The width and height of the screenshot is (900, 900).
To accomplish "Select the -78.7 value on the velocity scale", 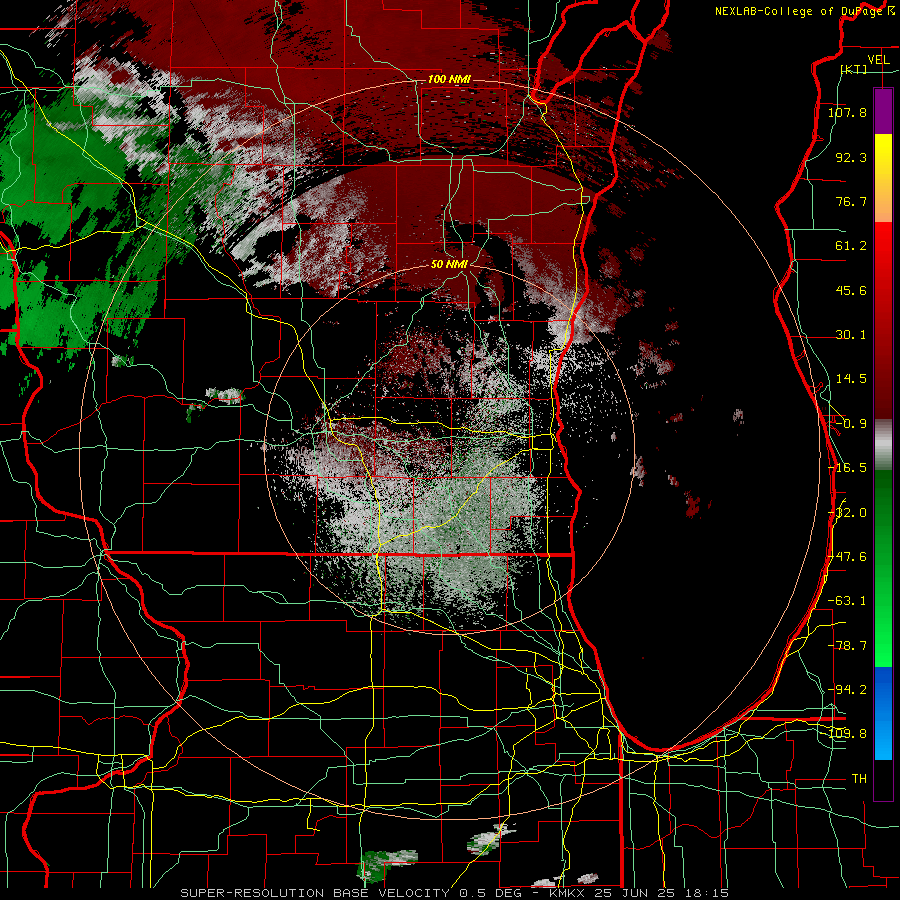I will [847, 646].
